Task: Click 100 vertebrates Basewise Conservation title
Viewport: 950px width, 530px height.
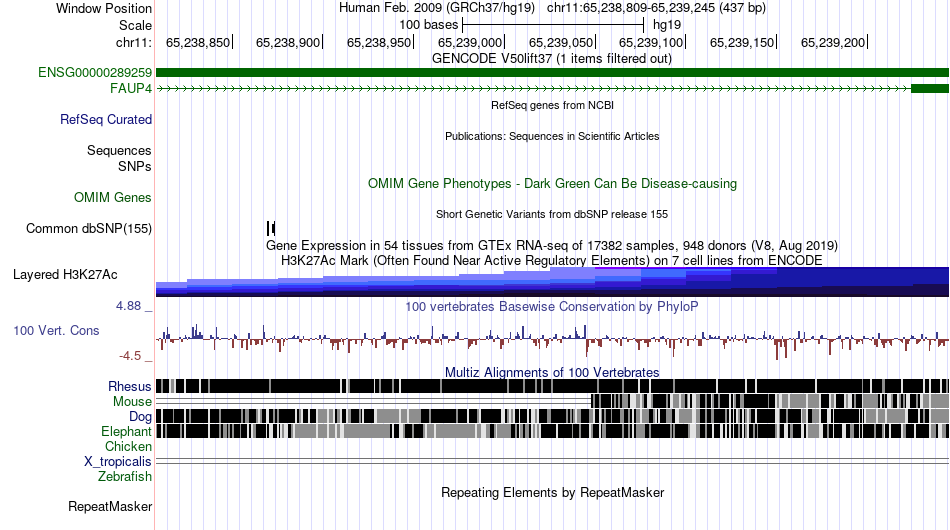Action: point(552,306)
